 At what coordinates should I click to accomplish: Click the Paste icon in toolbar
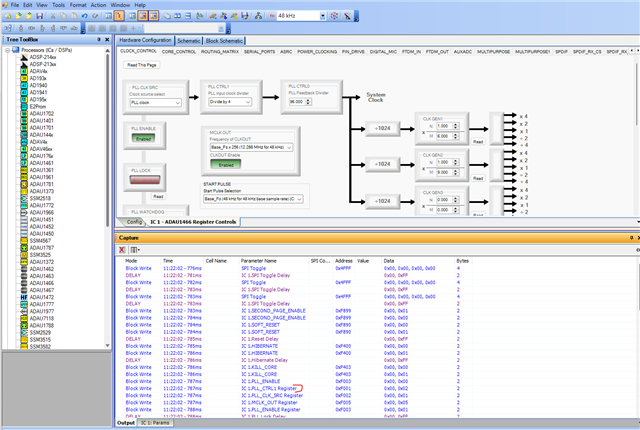[x=74, y=16]
